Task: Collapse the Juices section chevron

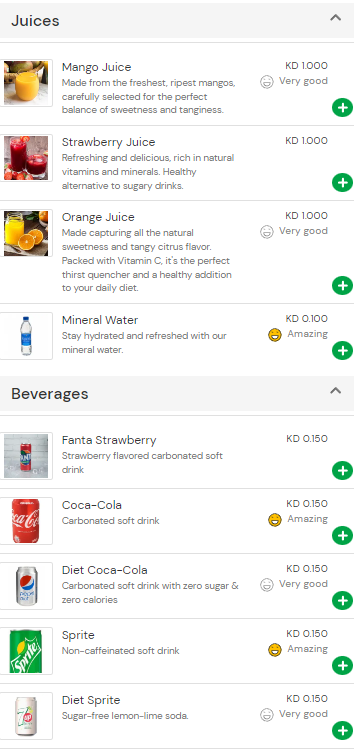Action: (x=336, y=18)
